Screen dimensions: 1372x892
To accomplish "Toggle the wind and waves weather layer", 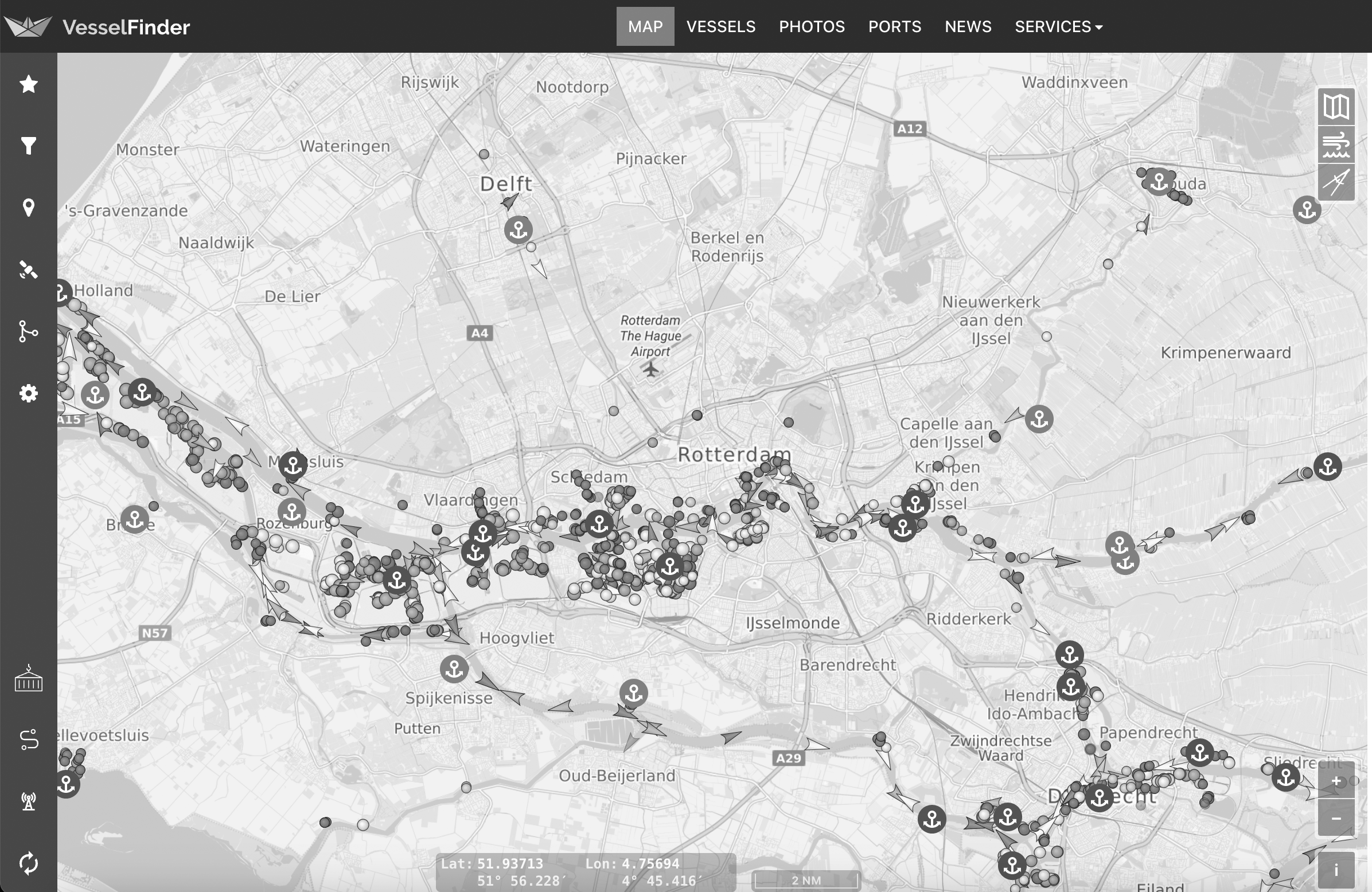I will (x=1336, y=144).
